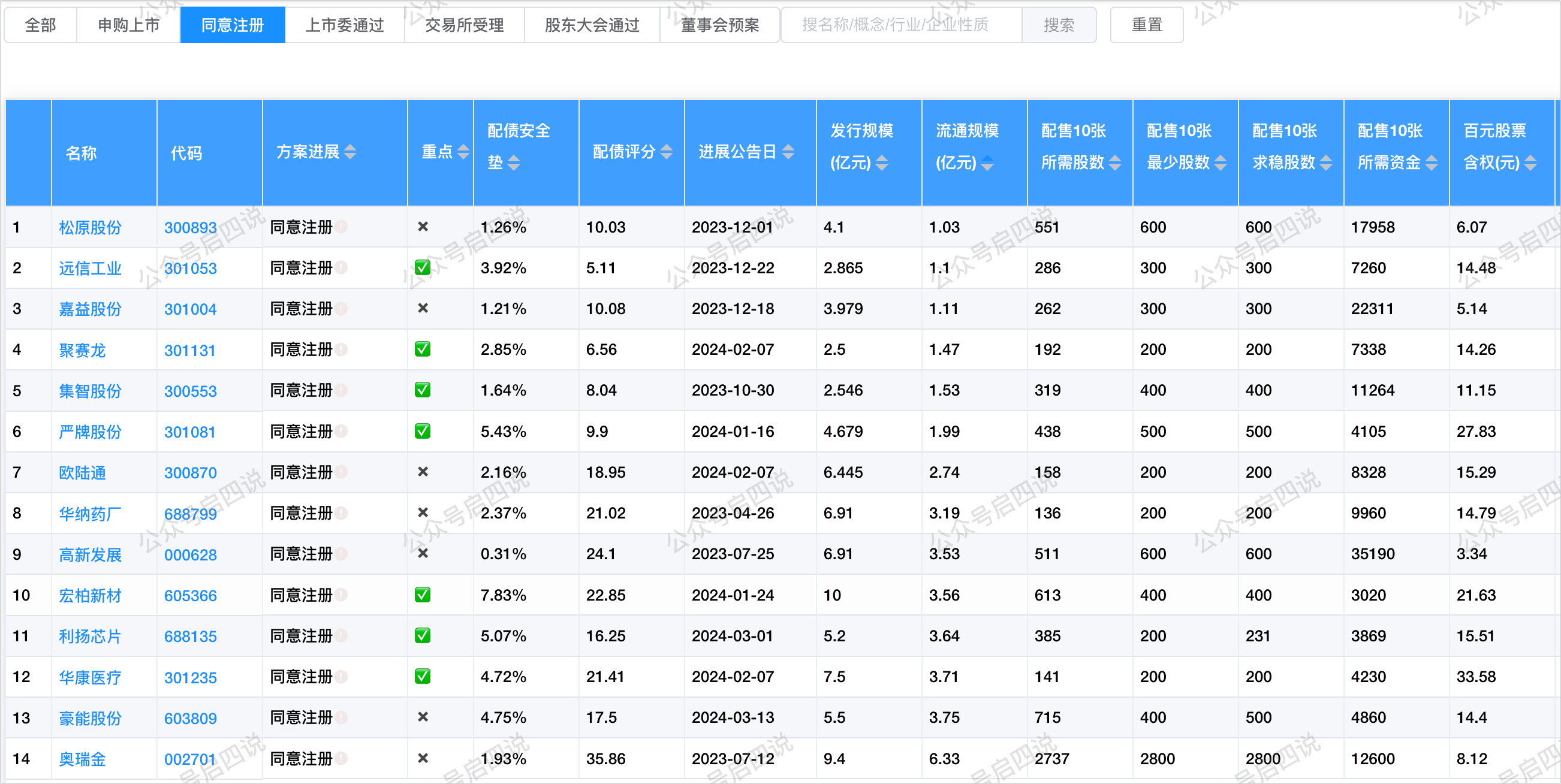
Task: Switch to the 申购上市 tab
Action: click(128, 25)
